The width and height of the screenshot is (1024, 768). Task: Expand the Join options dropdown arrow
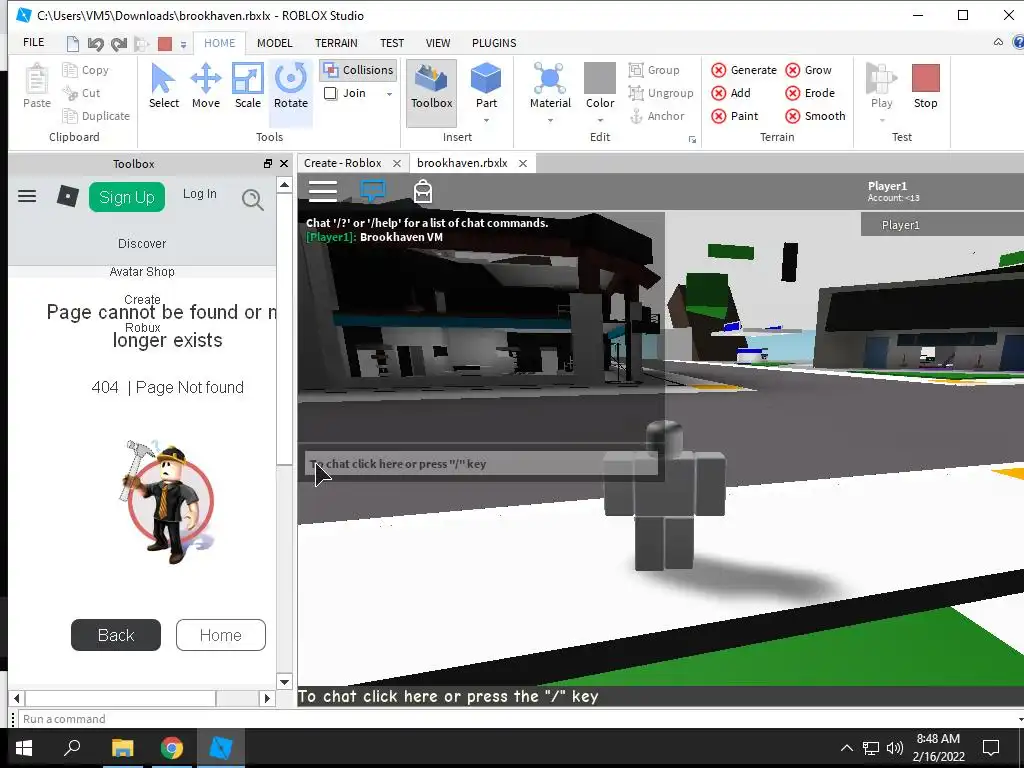[390, 94]
